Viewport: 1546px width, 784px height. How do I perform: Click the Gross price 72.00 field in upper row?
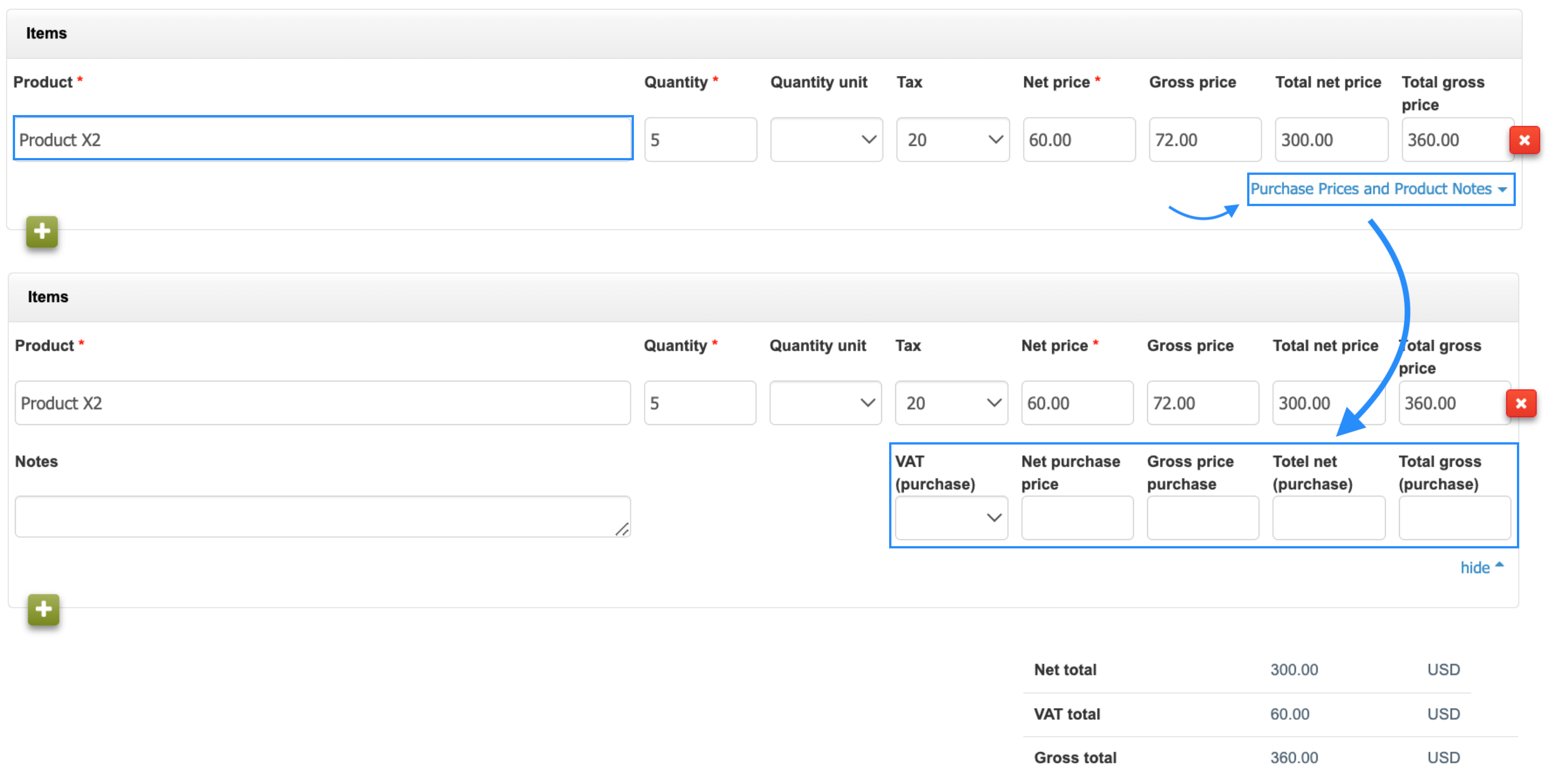pyautogui.click(x=1205, y=140)
